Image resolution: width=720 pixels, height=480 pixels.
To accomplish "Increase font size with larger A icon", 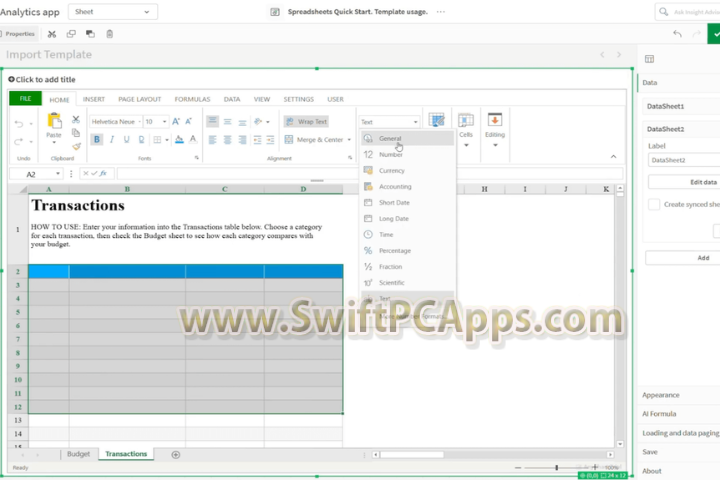I will pyautogui.click(x=176, y=121).
